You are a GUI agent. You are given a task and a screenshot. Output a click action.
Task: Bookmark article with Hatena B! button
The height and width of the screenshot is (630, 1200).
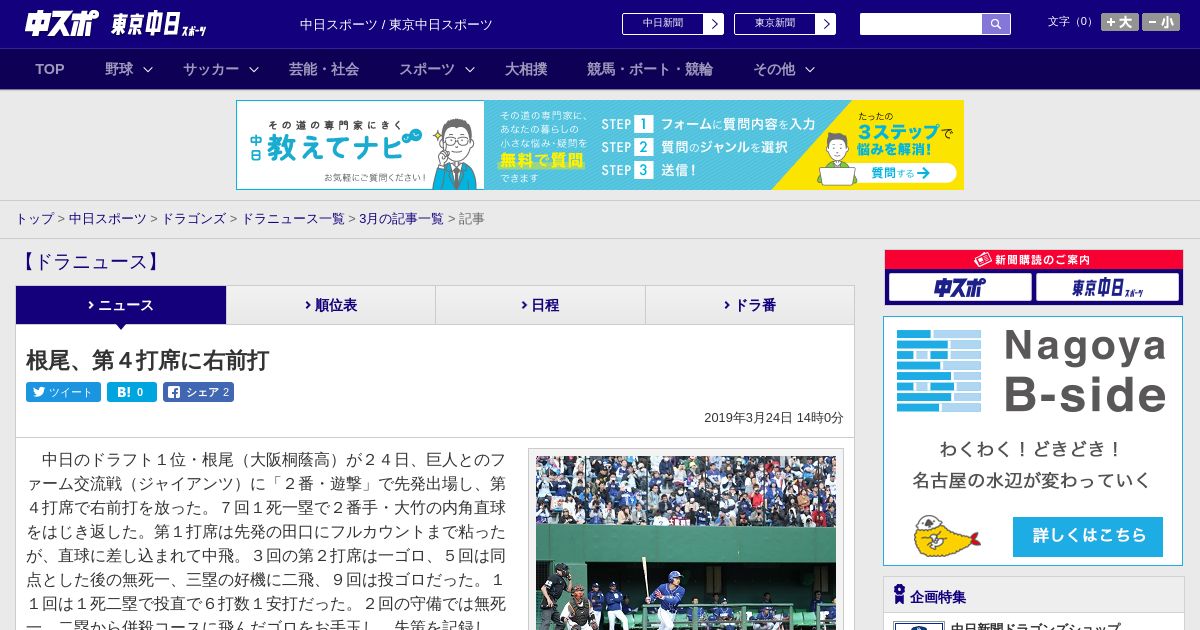pyautogui.click(x=132, y=392)
